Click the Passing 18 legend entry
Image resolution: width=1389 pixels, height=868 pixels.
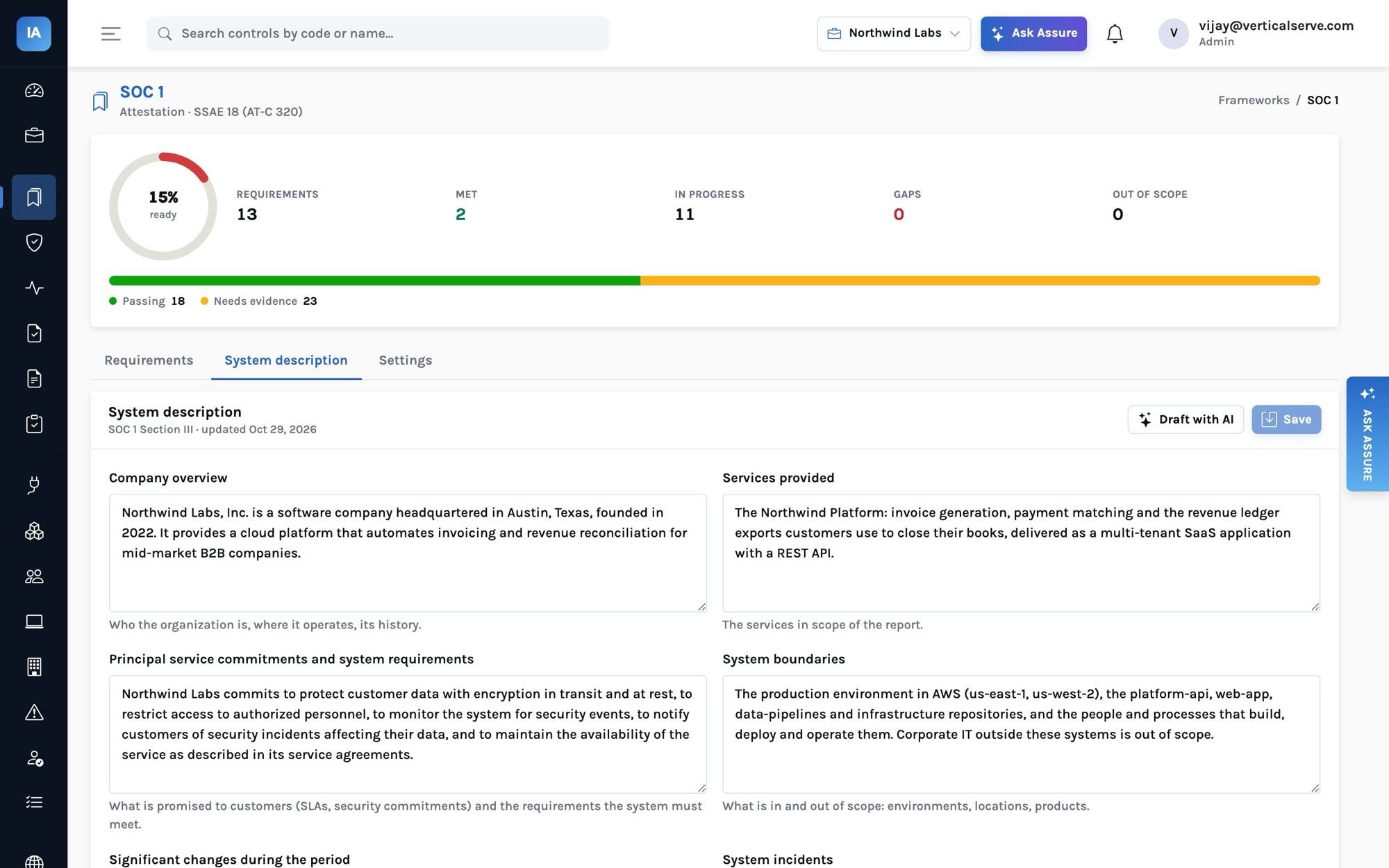tap(147, 301)
